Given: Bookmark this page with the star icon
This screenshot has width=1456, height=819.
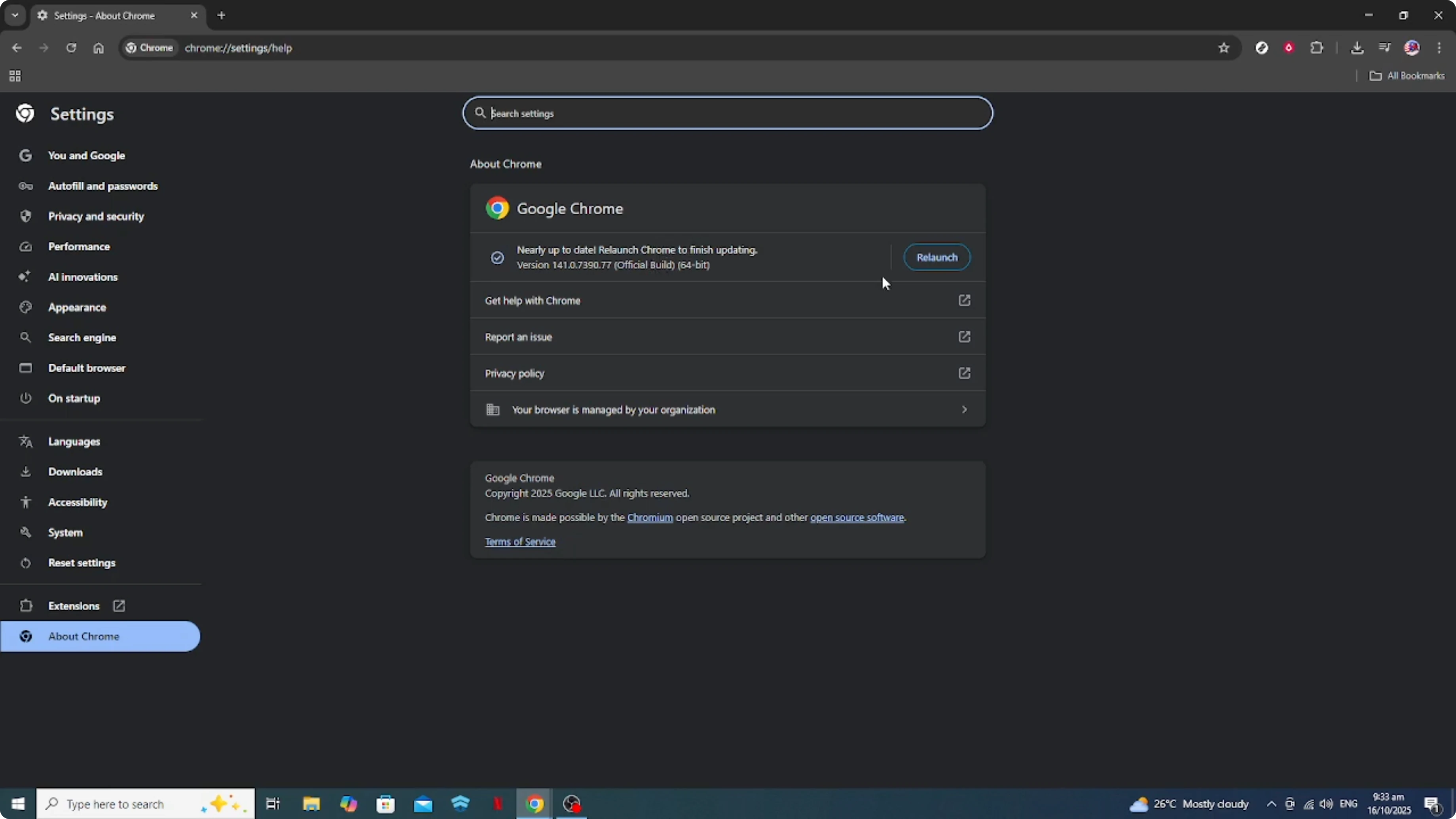Looking at the screenshot, I should 1224,48.
